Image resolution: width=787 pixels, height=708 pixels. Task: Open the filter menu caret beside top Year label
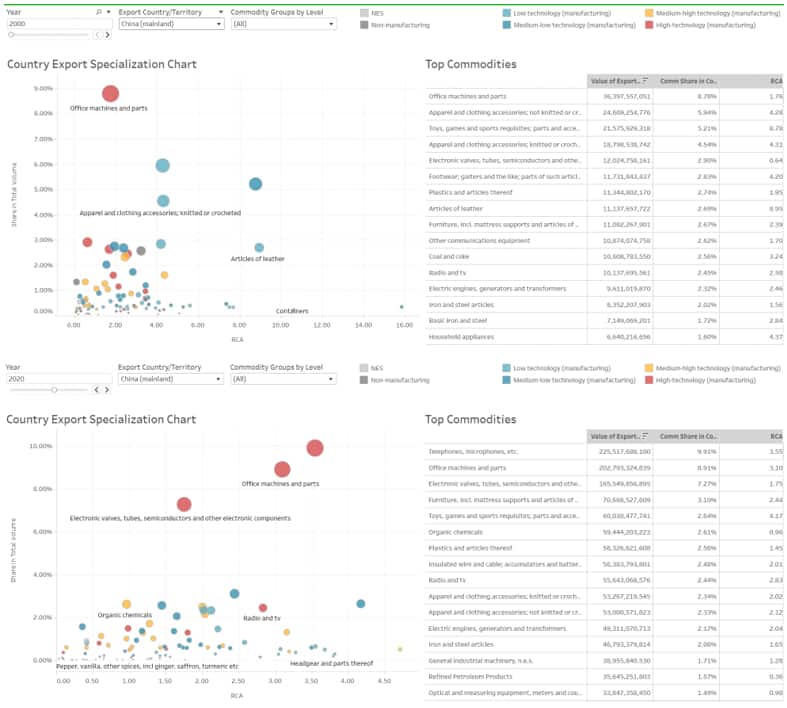tap(108, 11)
